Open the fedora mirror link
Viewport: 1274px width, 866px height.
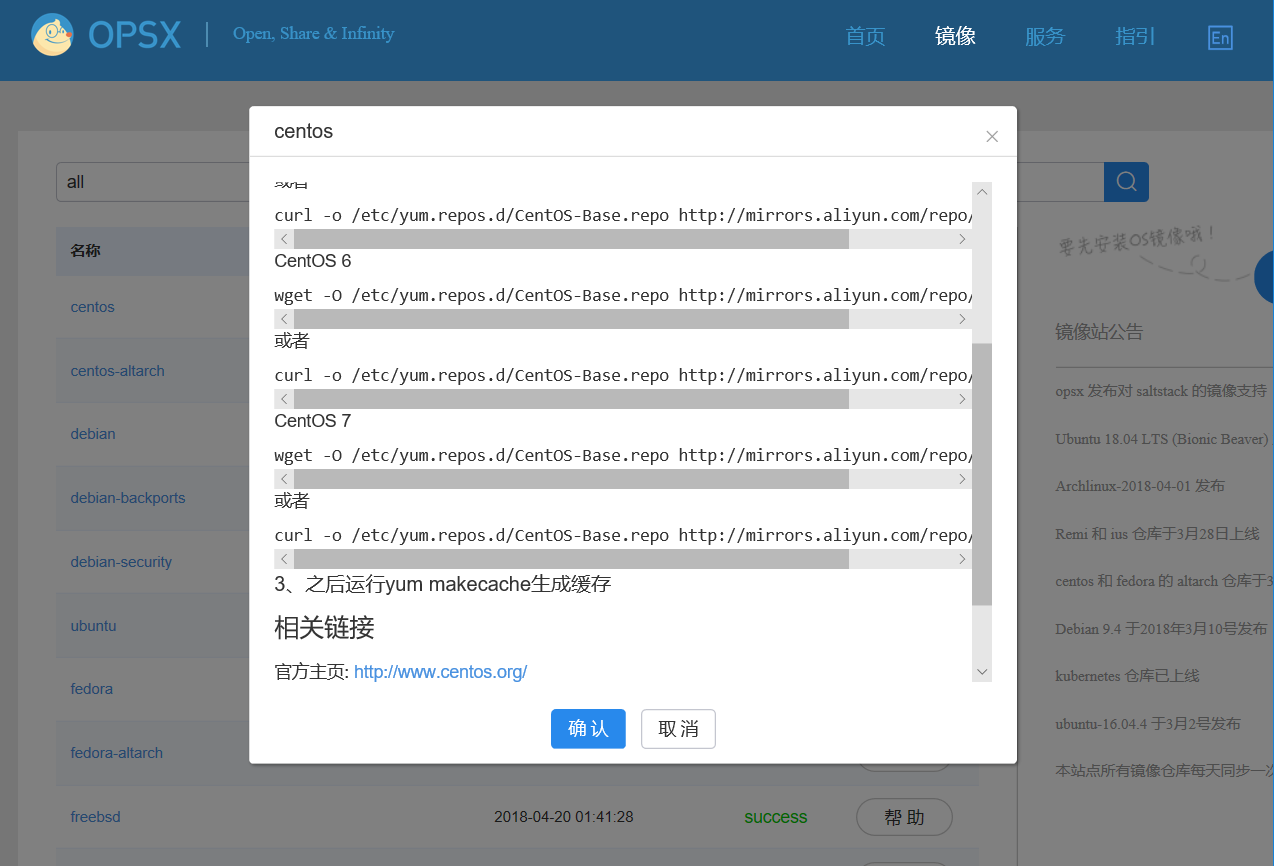(x=91, y=689)
